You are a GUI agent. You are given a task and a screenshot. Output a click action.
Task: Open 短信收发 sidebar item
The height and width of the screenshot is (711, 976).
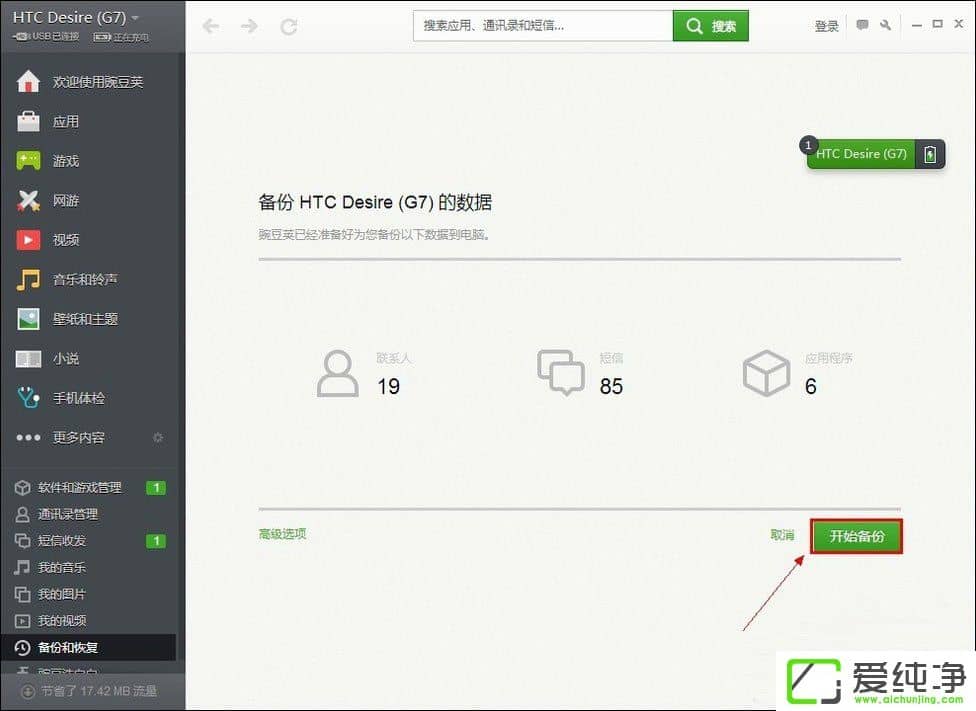(x=62, y=541)
